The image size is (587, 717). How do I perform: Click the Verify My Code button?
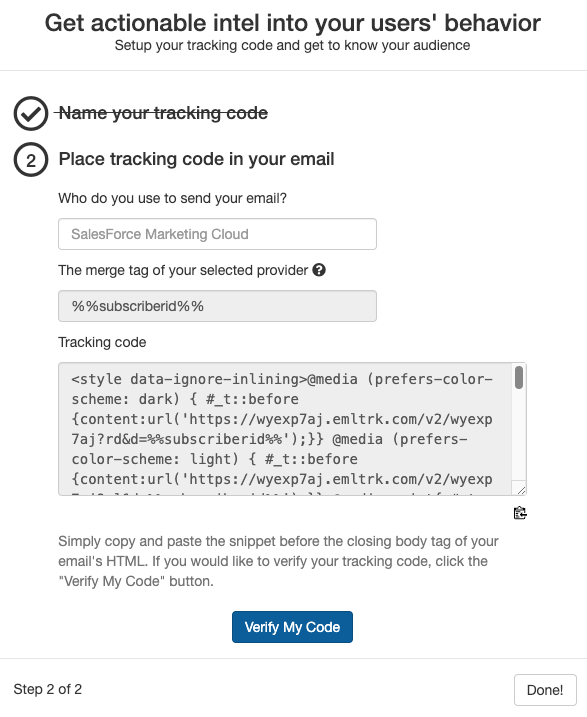pos(292,627)
